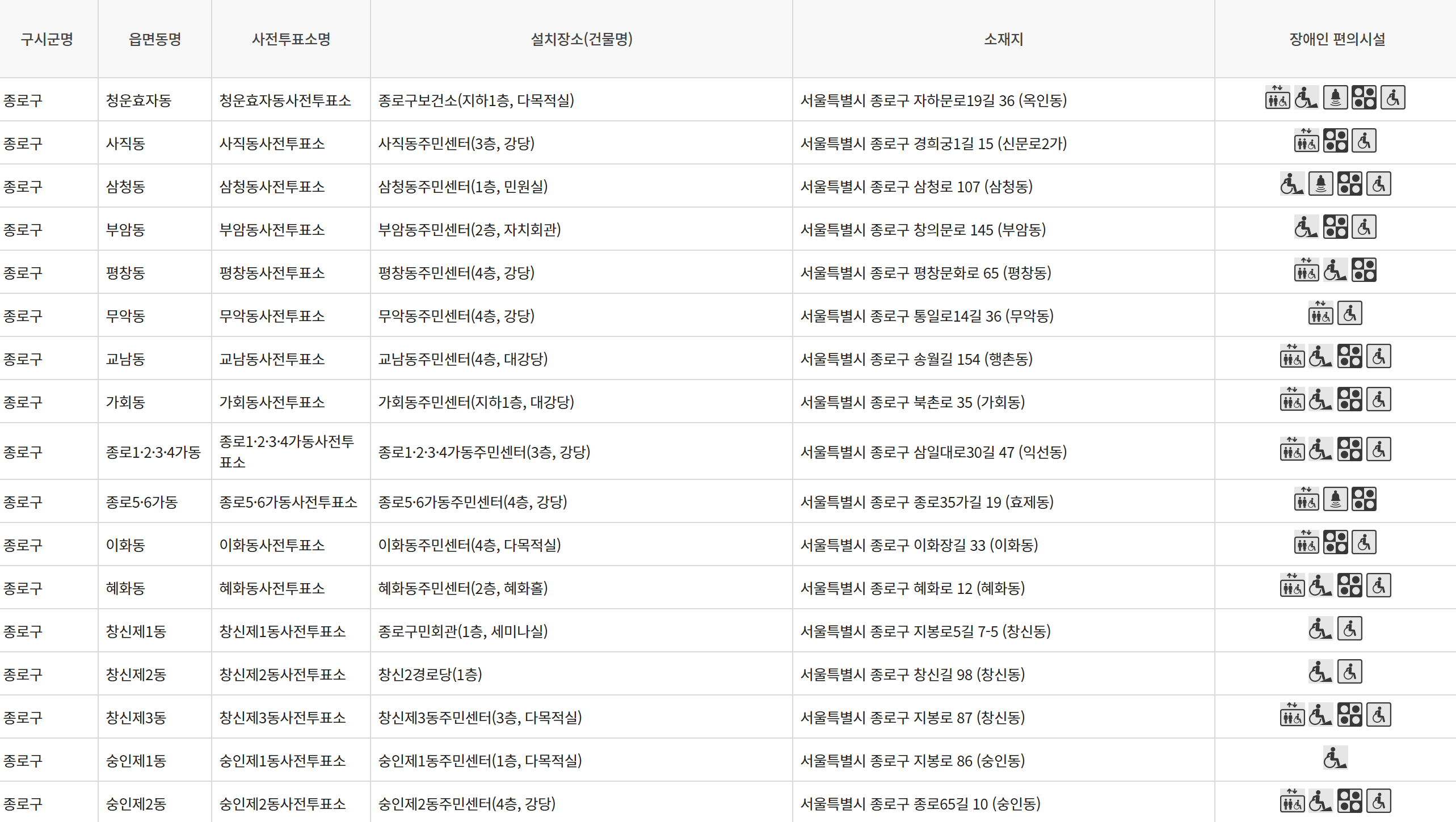The width and height of the screenshot is (1456, 822).
Task: Click the wheelchair icon in 무악동 row
Action: (1350, 313)
